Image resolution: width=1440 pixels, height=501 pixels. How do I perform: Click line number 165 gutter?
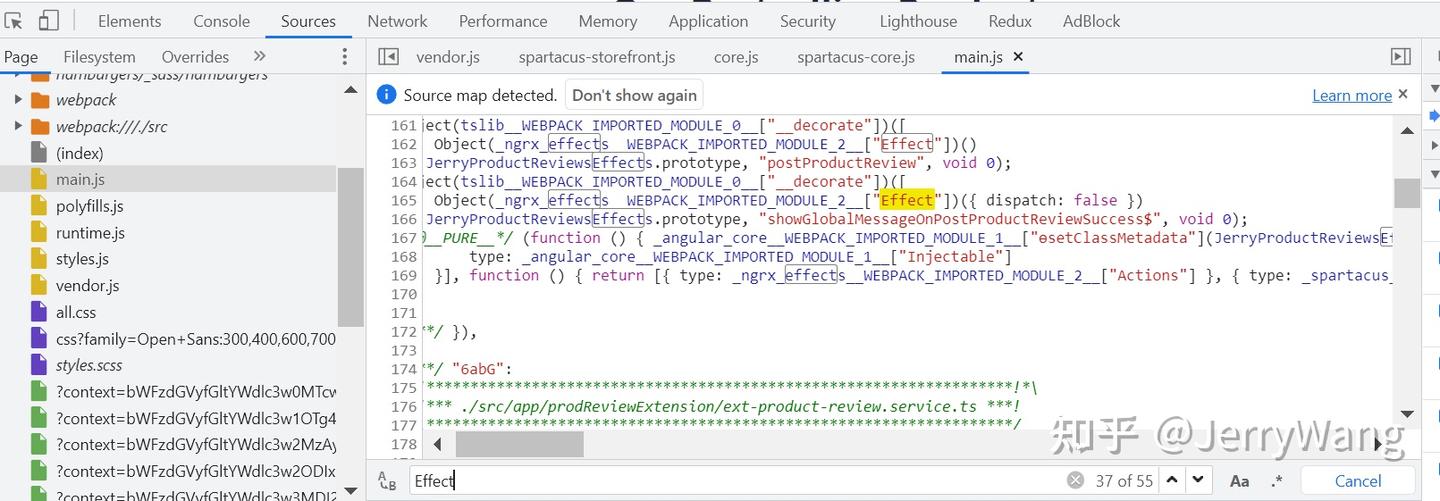403,200
